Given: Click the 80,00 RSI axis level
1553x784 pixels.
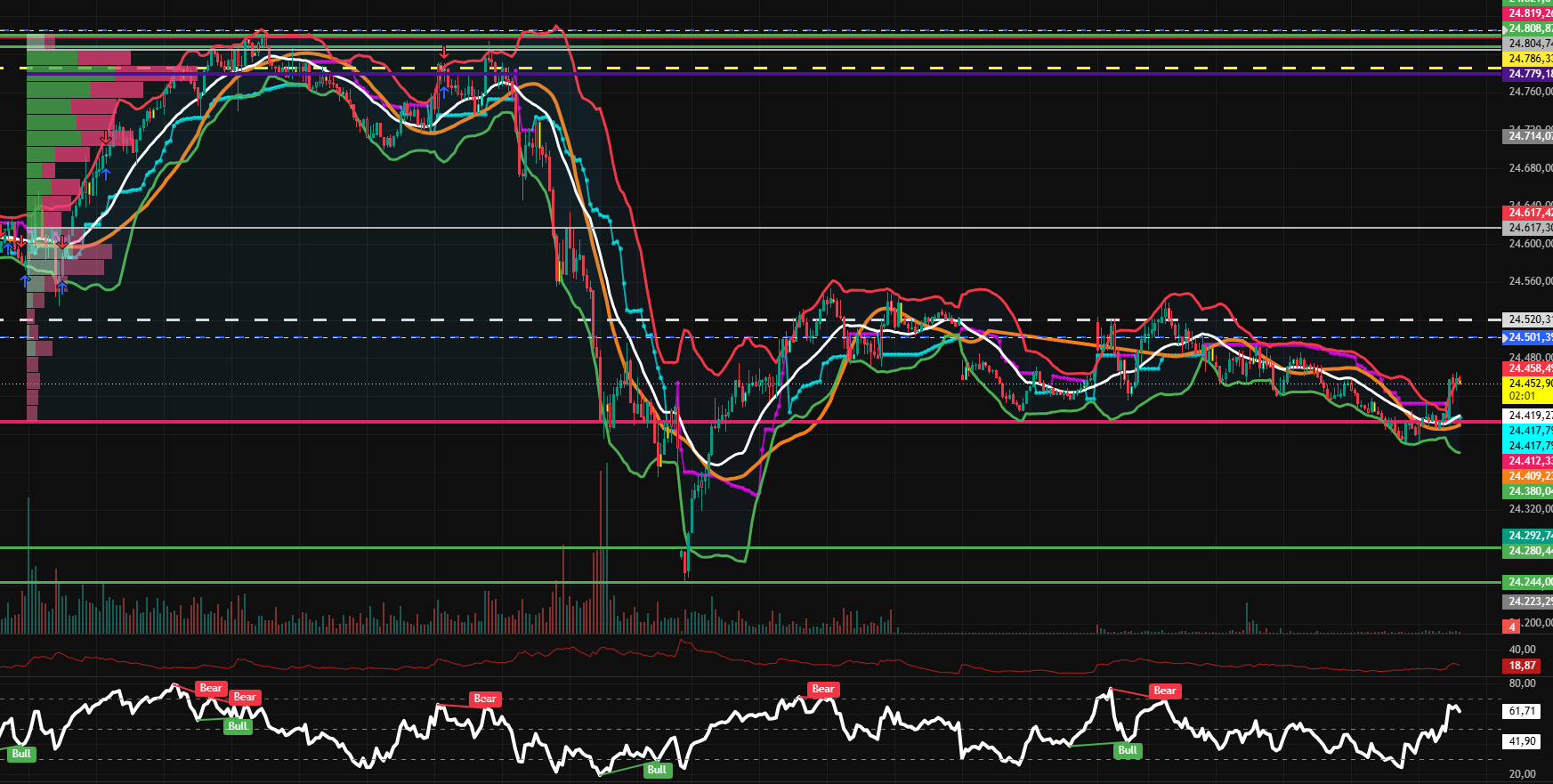Looking at the screenshot, I should click(x=1523, y=683).
